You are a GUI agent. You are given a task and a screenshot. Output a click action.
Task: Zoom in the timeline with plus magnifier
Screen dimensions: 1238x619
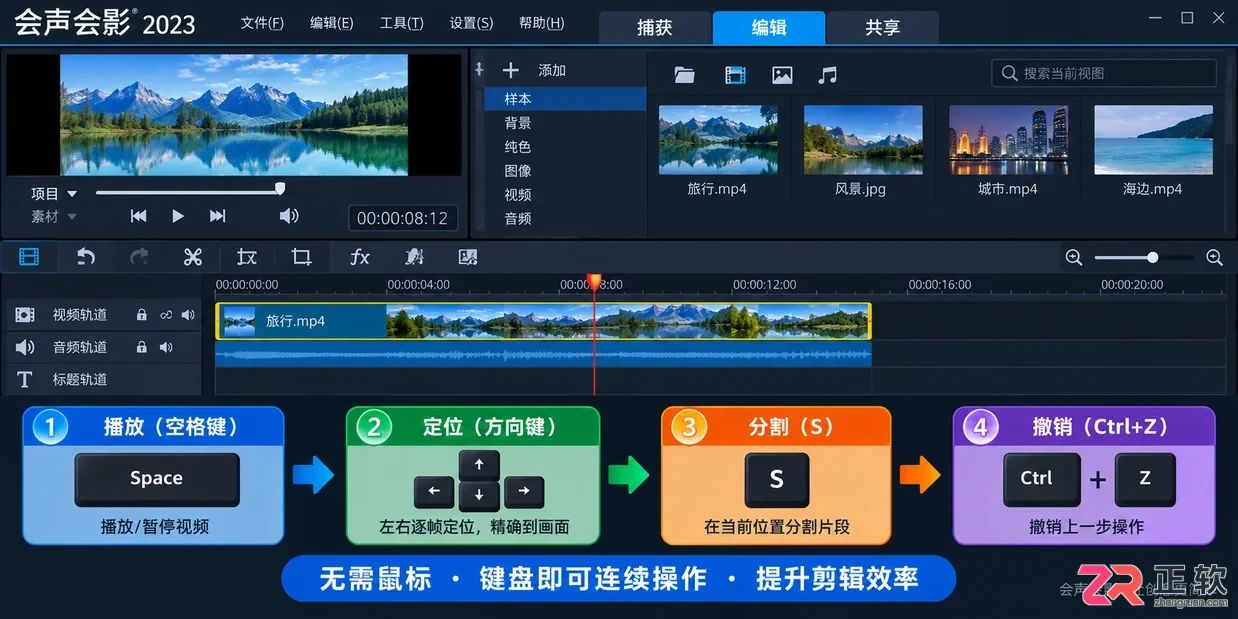tap(1214, 257)
